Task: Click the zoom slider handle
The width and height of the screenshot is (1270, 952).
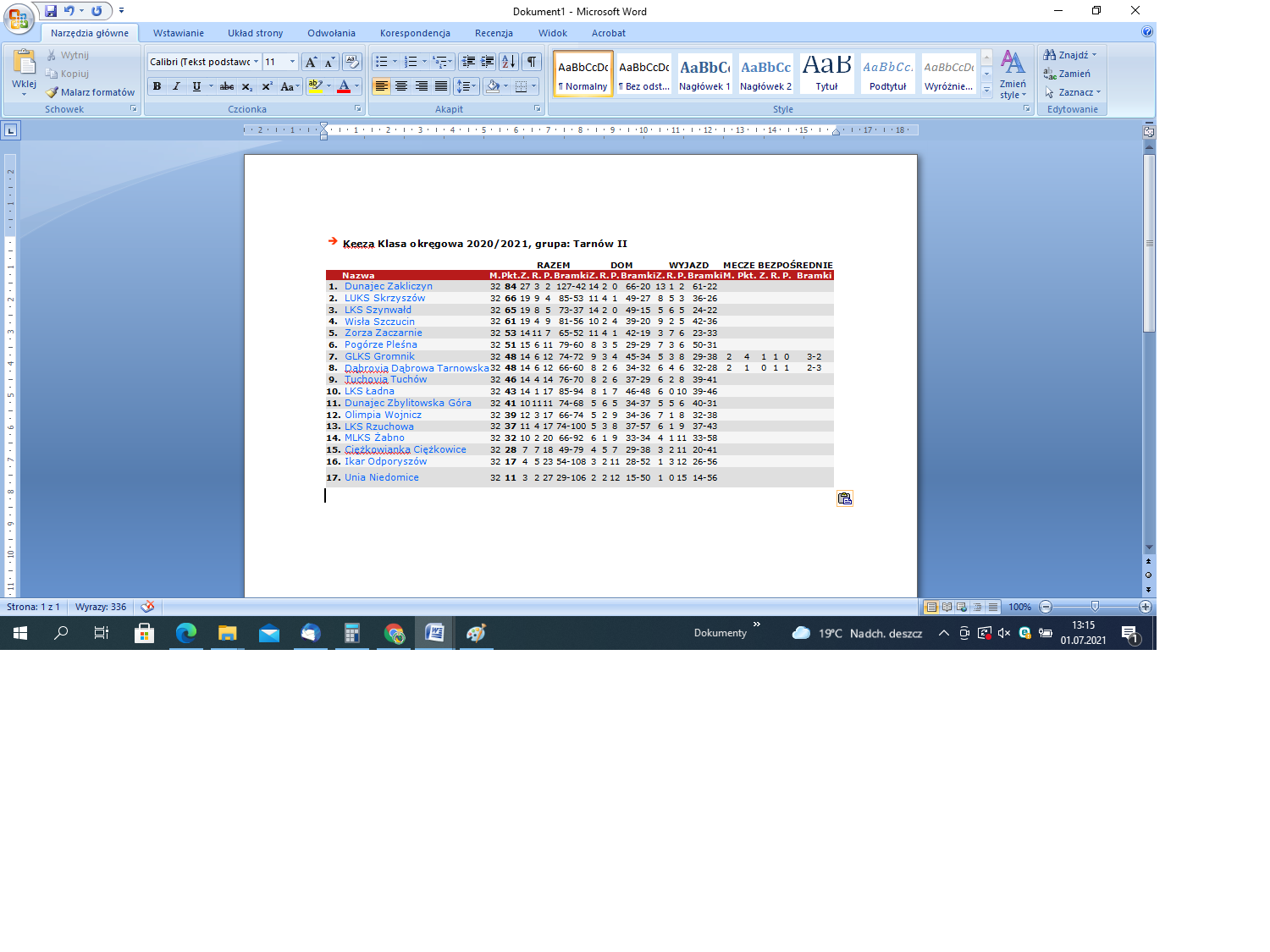Action: point(1095,607)
